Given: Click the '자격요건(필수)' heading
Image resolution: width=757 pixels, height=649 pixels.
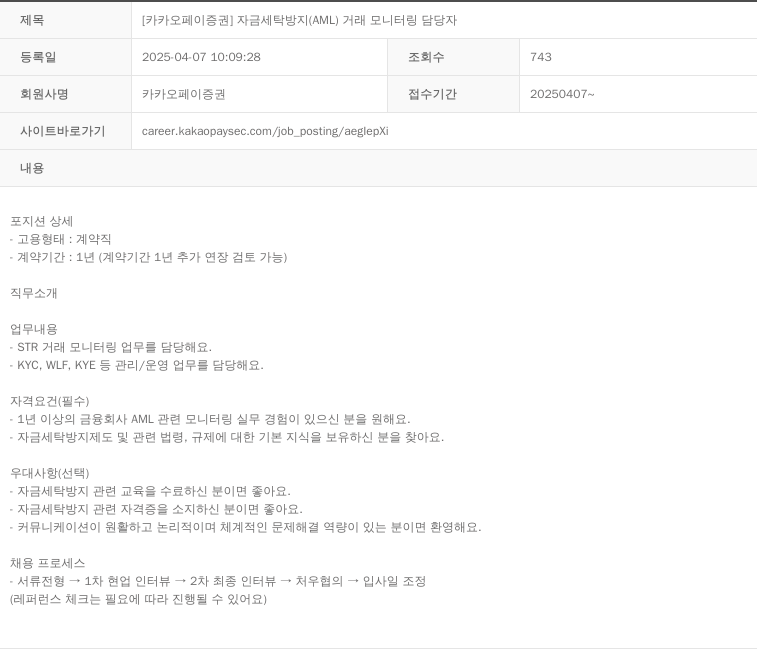Looking at the screenshot, I should point(50,401).
